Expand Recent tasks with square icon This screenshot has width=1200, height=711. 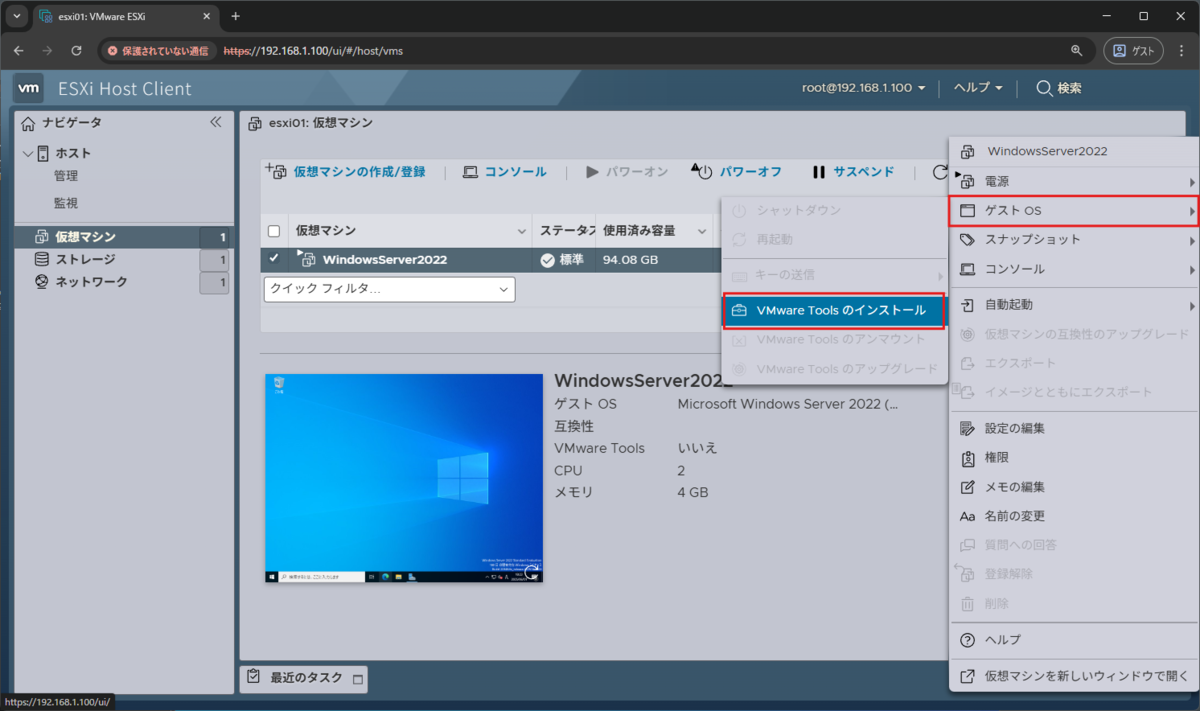(x=358, y=680)
